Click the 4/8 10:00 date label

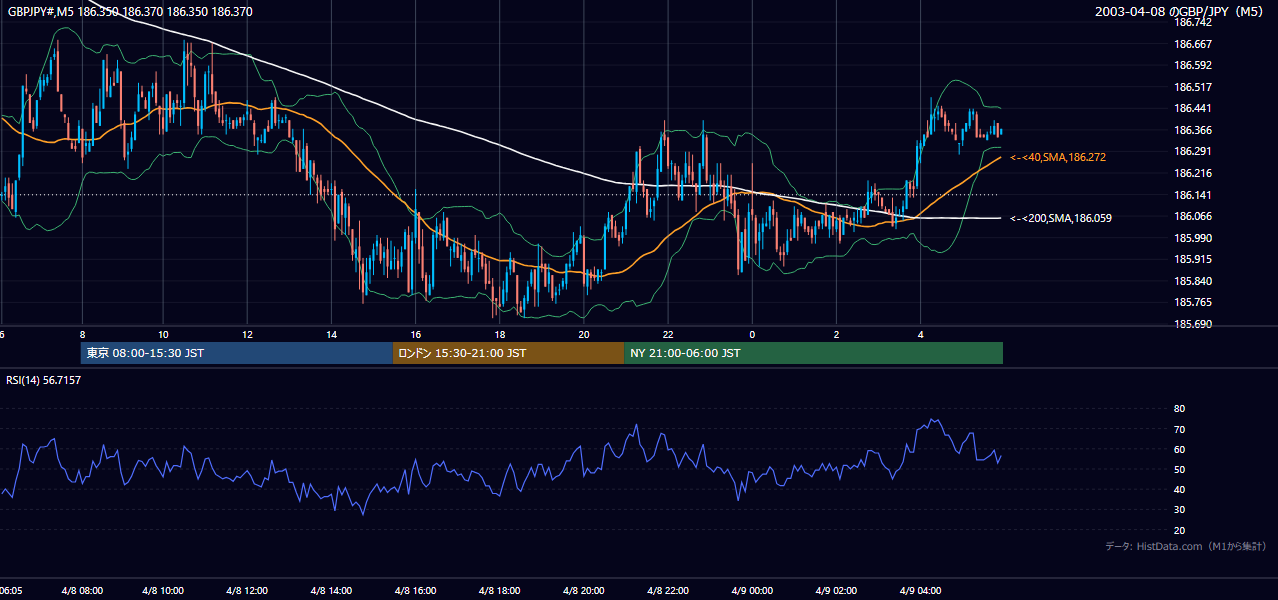[x=165, y=591]
